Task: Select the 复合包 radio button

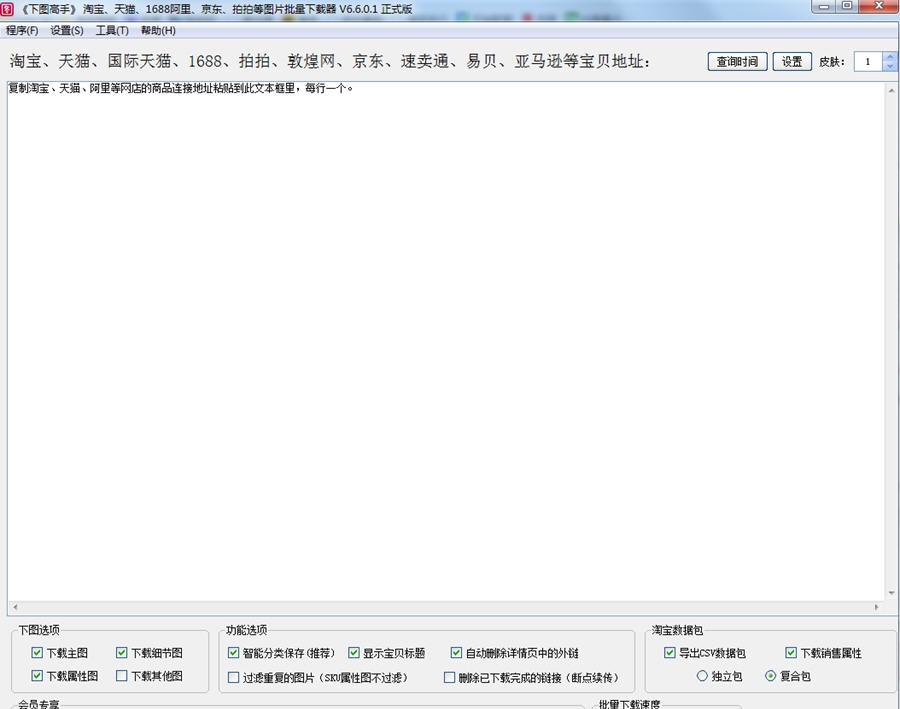Action: click(x=771, y=676)
